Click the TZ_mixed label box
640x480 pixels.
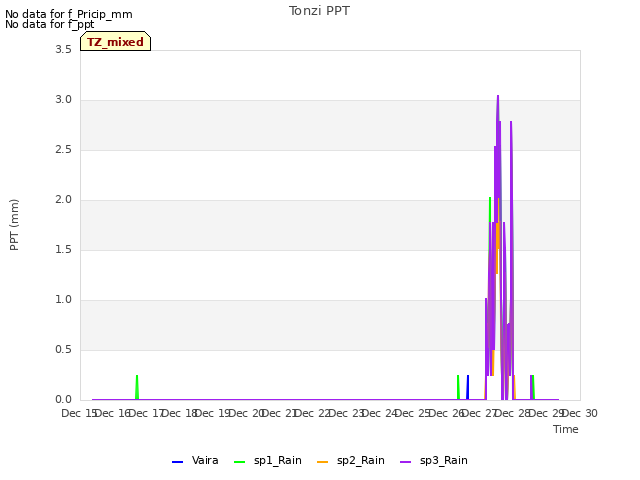pyautogui.click(x=116, y=41)
